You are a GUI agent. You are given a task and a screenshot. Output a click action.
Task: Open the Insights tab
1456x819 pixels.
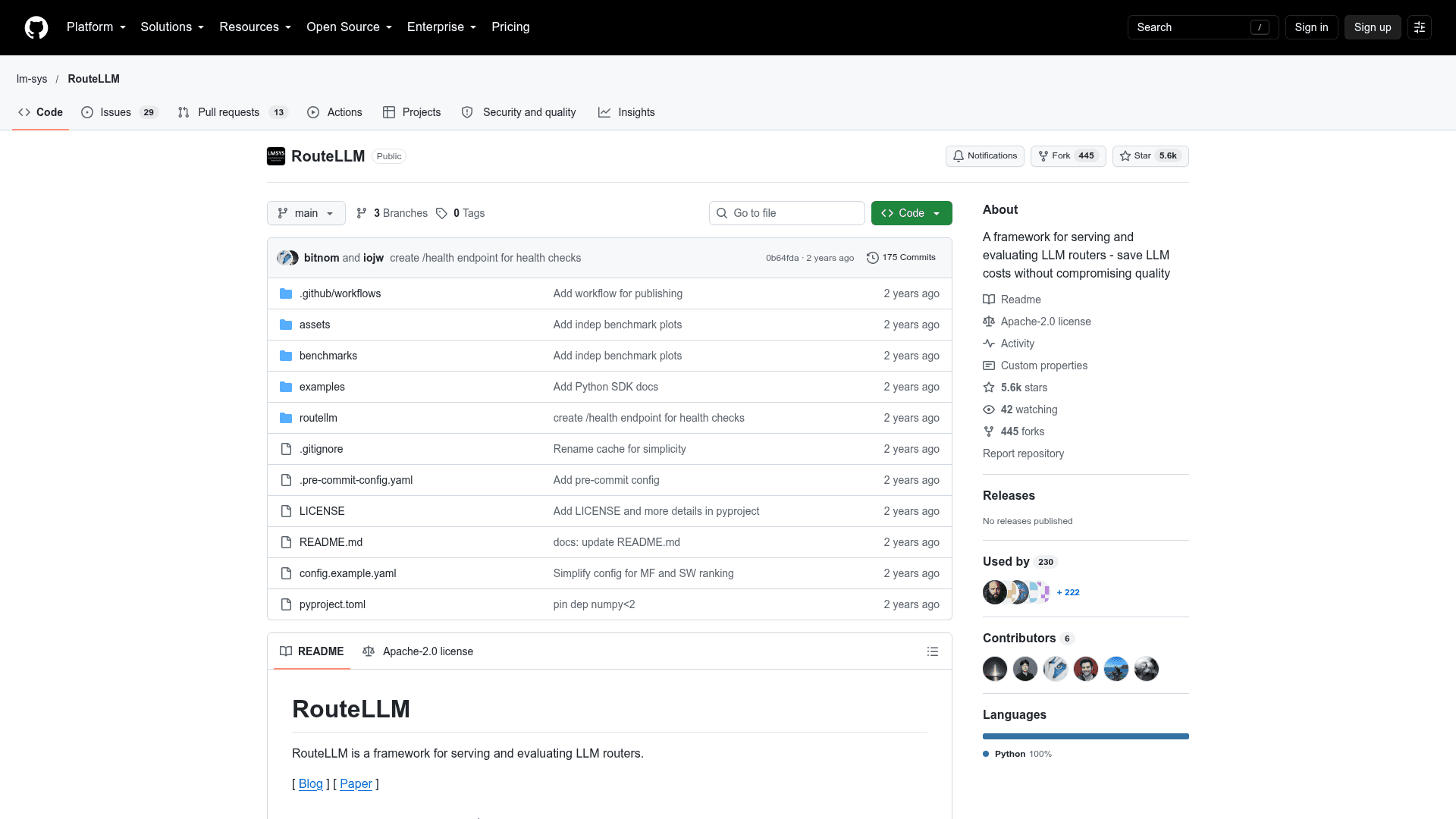pos(626,112)
